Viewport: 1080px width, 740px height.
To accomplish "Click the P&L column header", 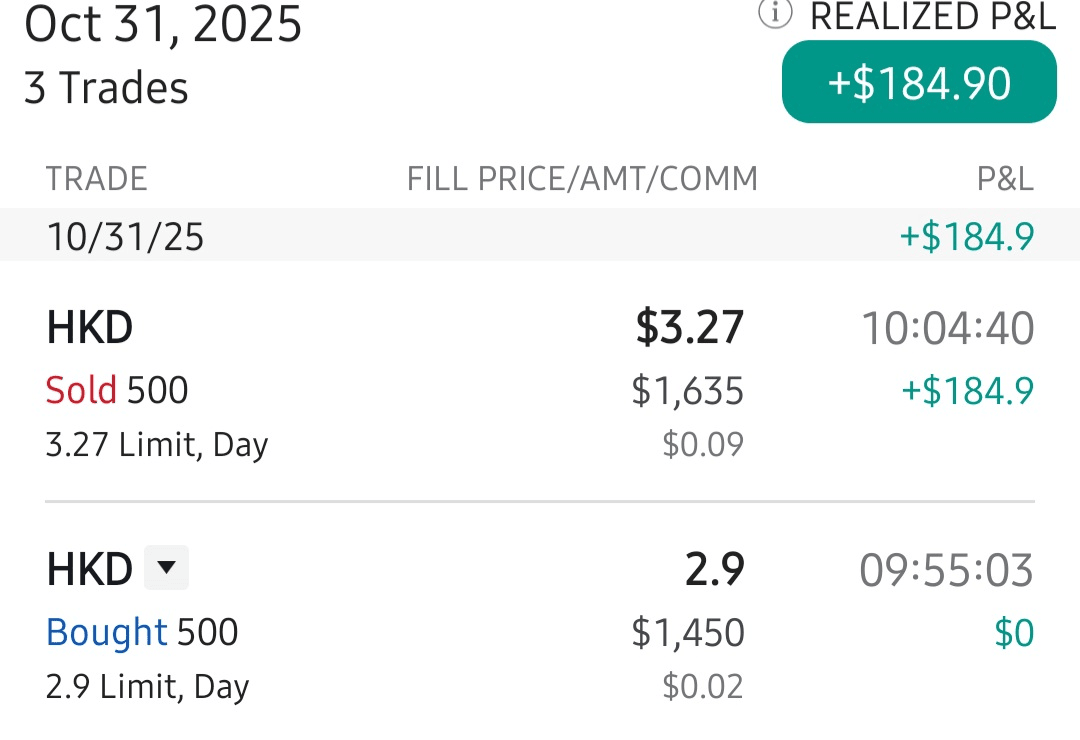I will tap(1005, 179).
